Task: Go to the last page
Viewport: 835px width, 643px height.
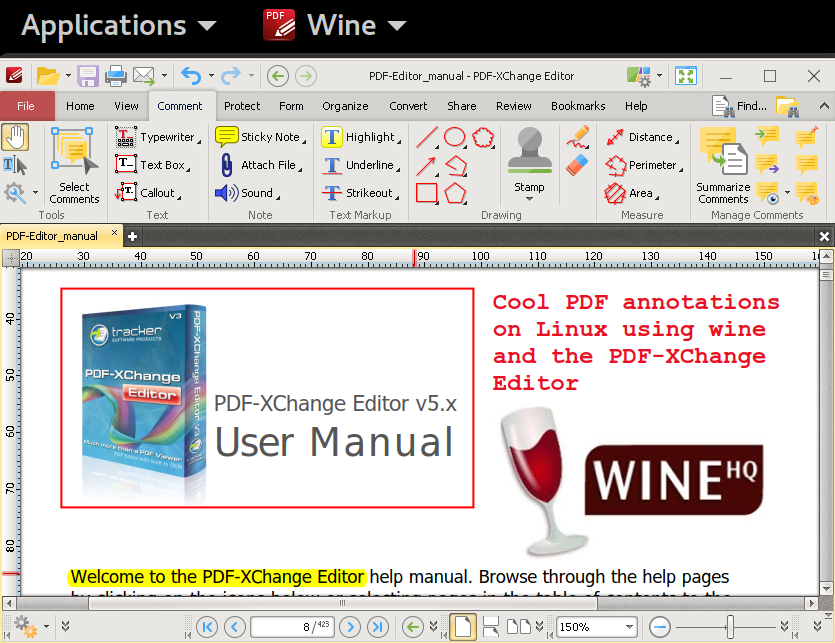Action: (378, 627)
